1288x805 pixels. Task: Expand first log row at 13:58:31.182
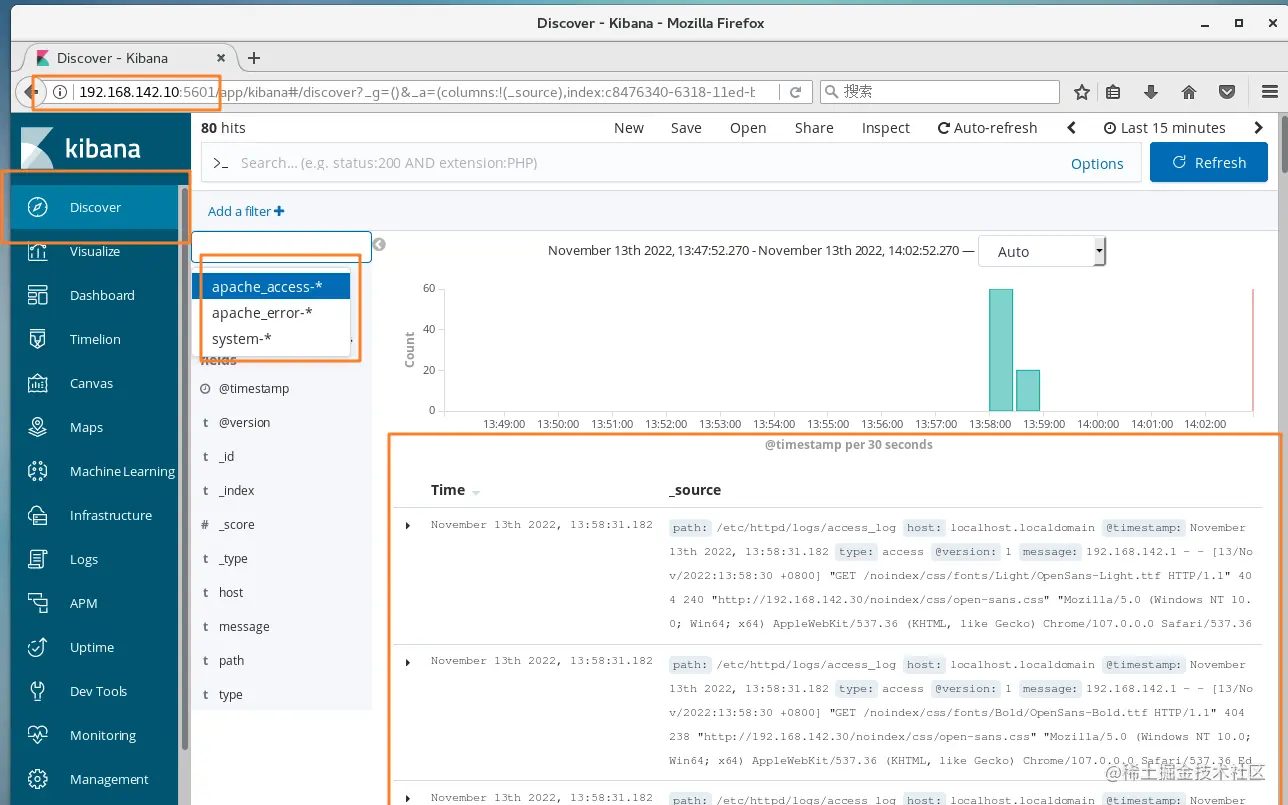coord(407,526)
